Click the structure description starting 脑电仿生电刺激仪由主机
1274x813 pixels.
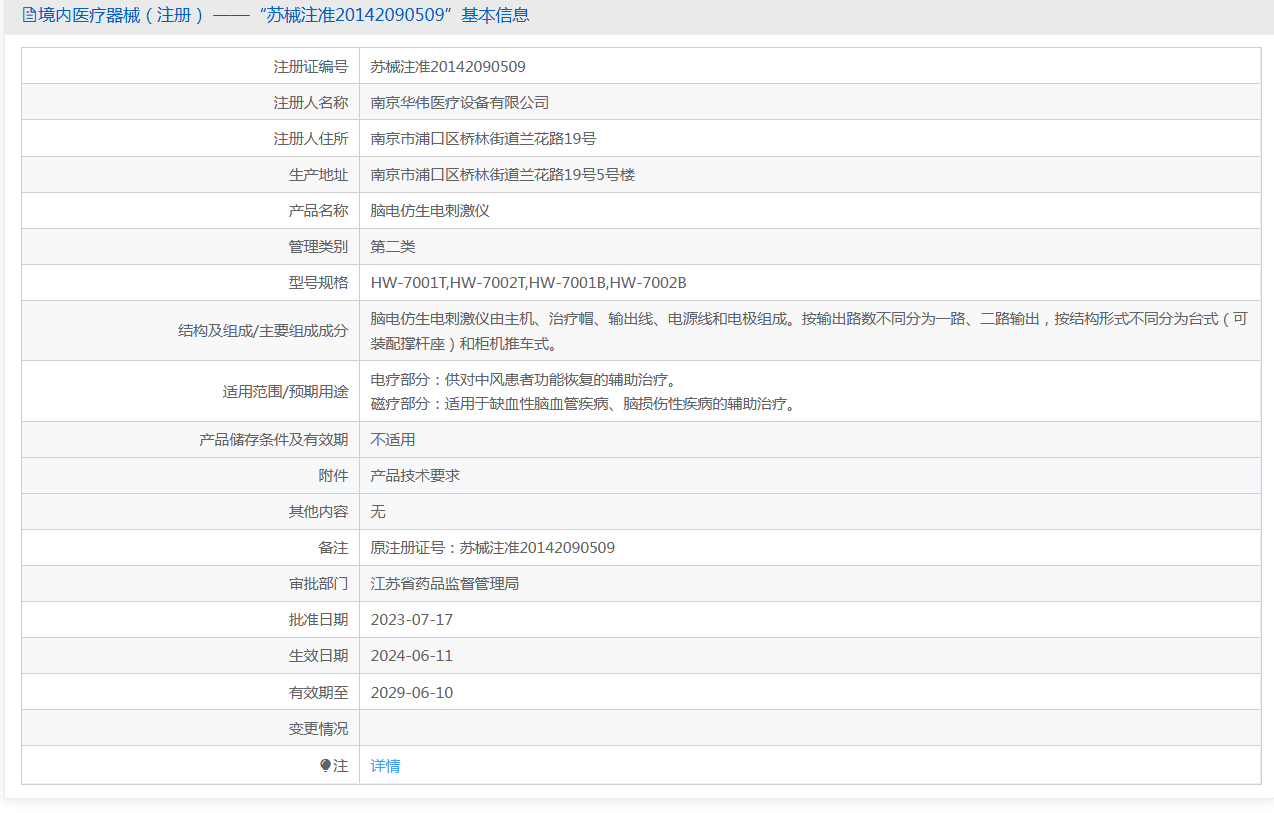pos(809,331)
